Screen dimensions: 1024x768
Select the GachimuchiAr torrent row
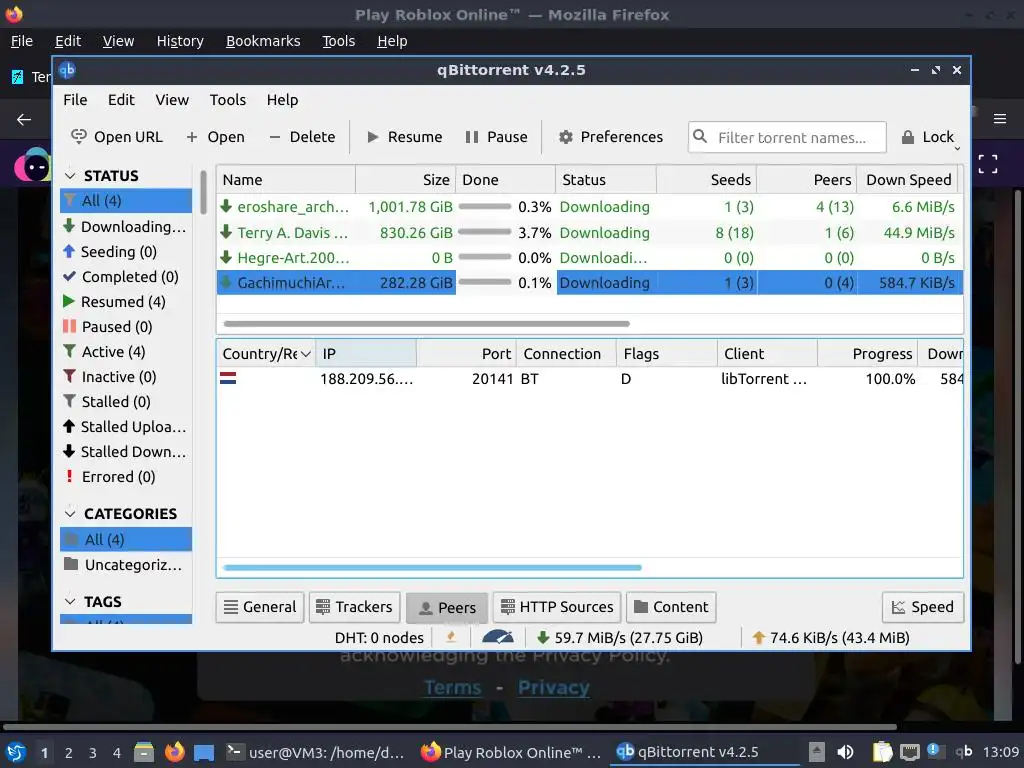pos(590,283)
